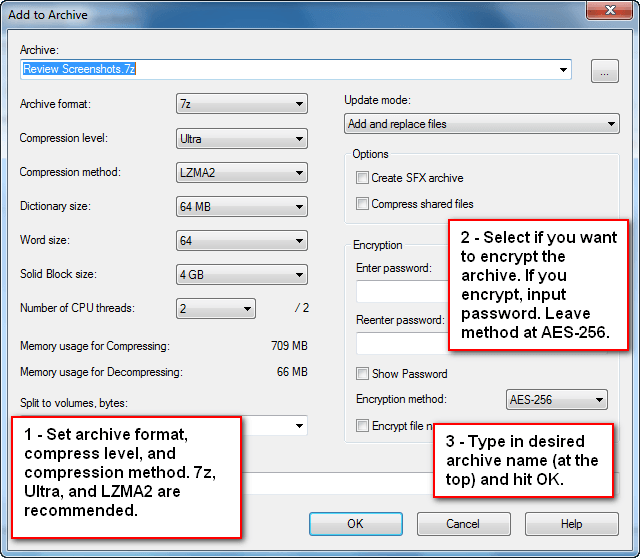The image size is (640, 558).
Task: Open the Update mode dropdown
Action: pos(482,124)
